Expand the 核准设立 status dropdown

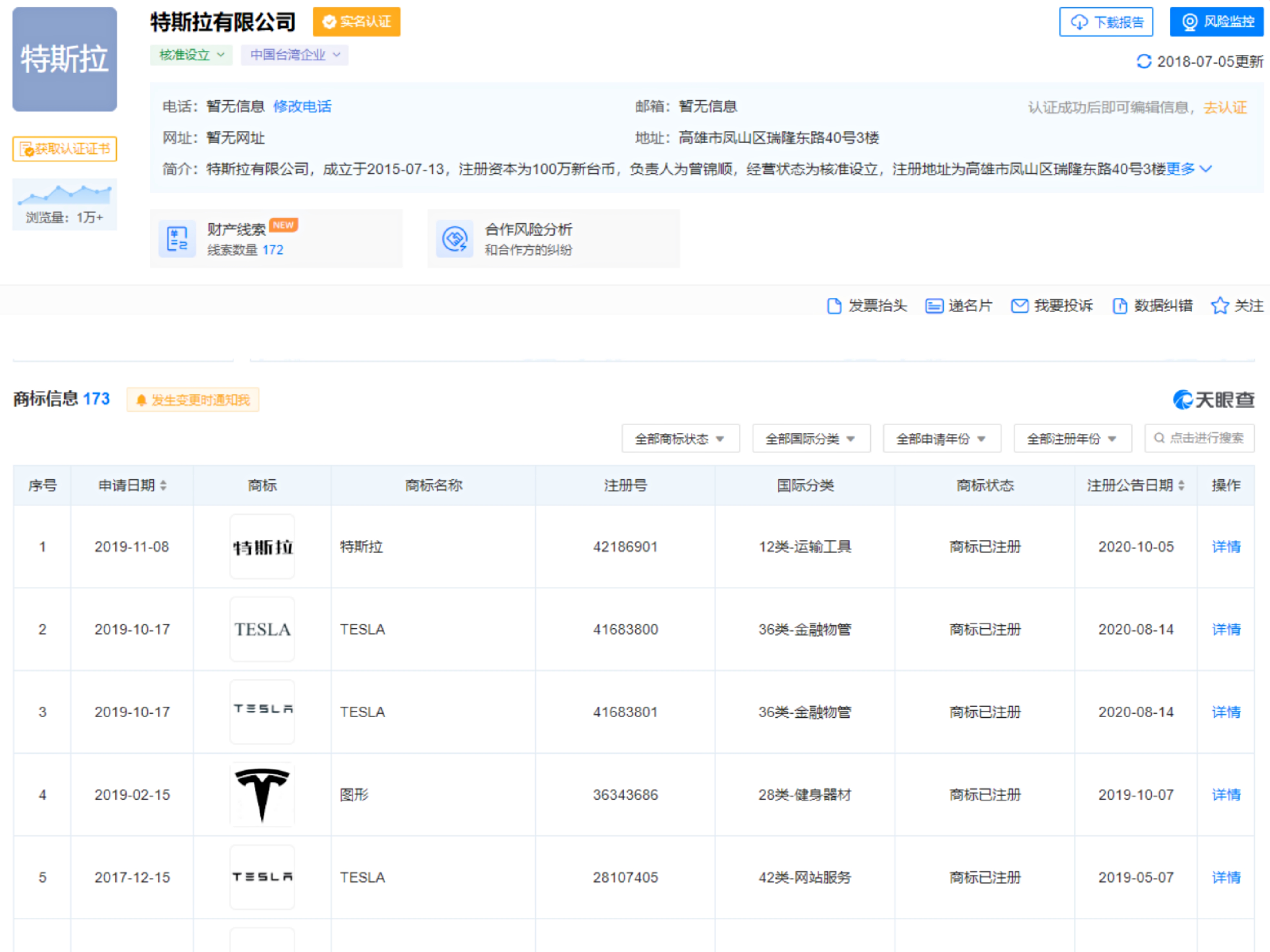(191, 55)
